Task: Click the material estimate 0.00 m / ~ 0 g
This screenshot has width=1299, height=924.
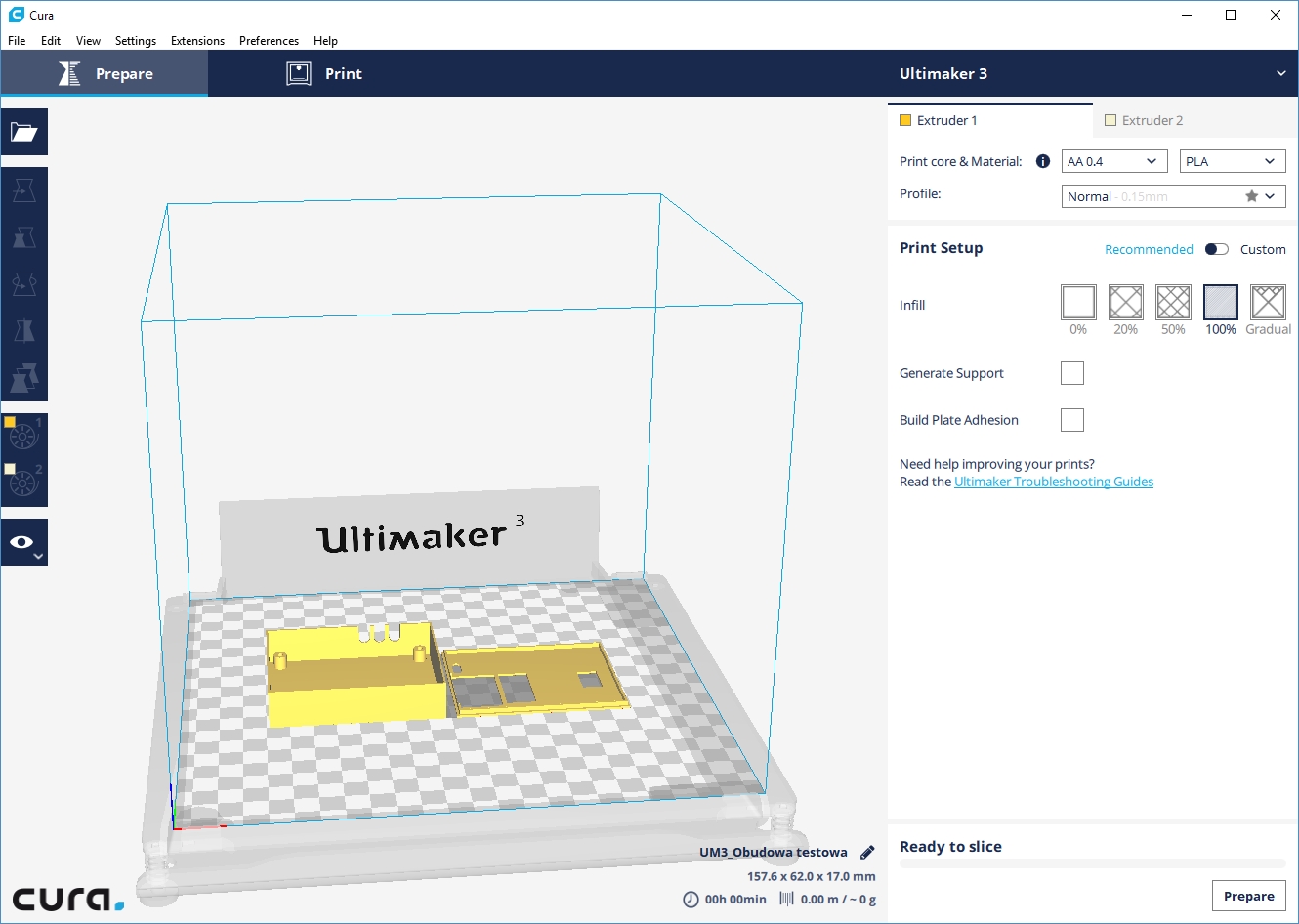Action: [838, 900]
